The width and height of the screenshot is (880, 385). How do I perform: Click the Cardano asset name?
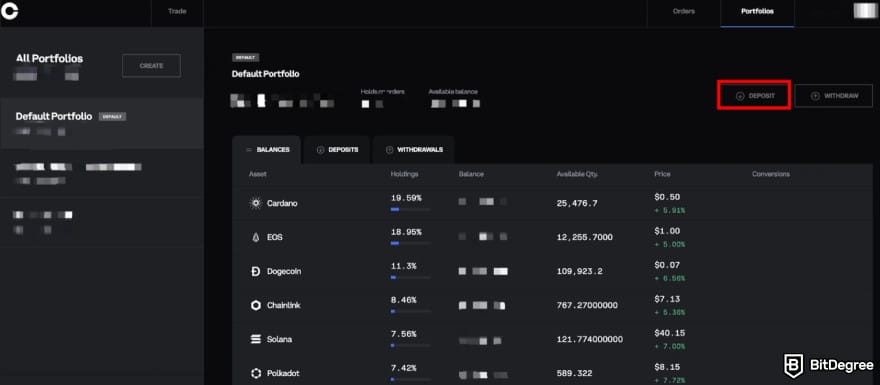click(282, 203)
